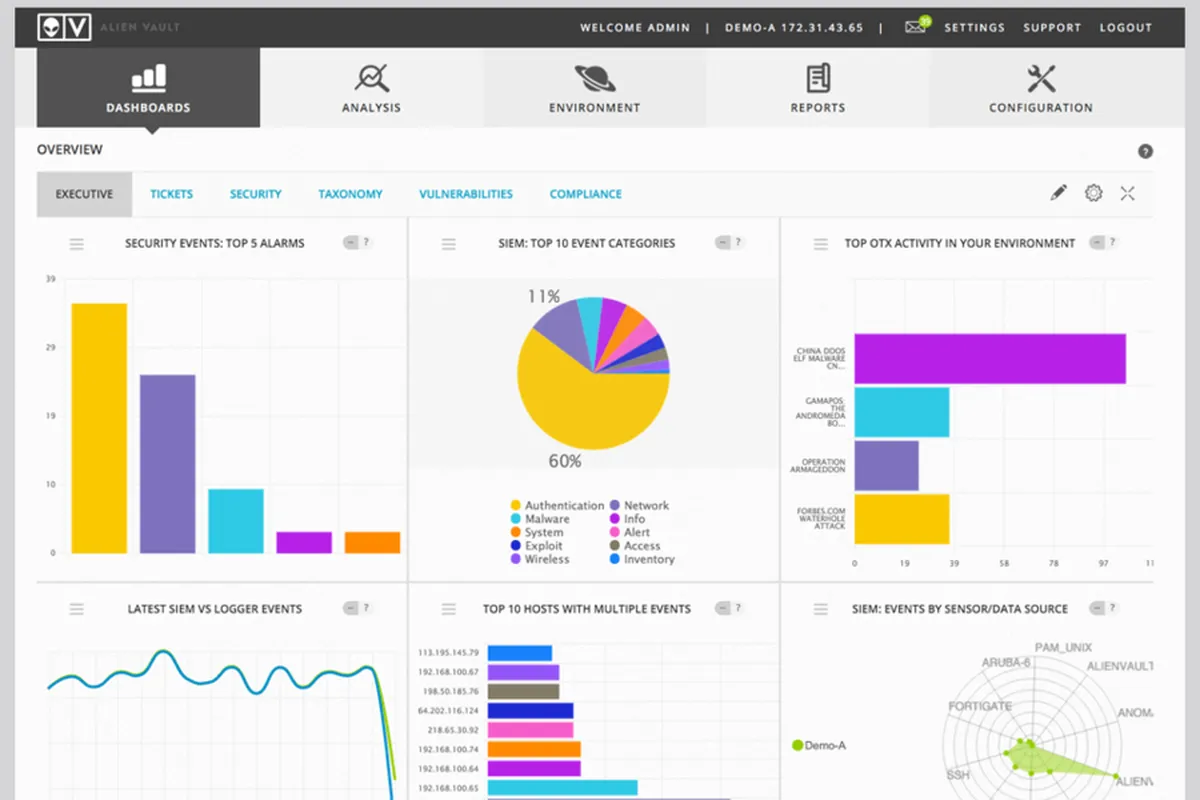Image resolution: width=1200 pixels, height=800 pixels.
Task: Click host label 64.202.116.124
Action: tap(448, 711)
